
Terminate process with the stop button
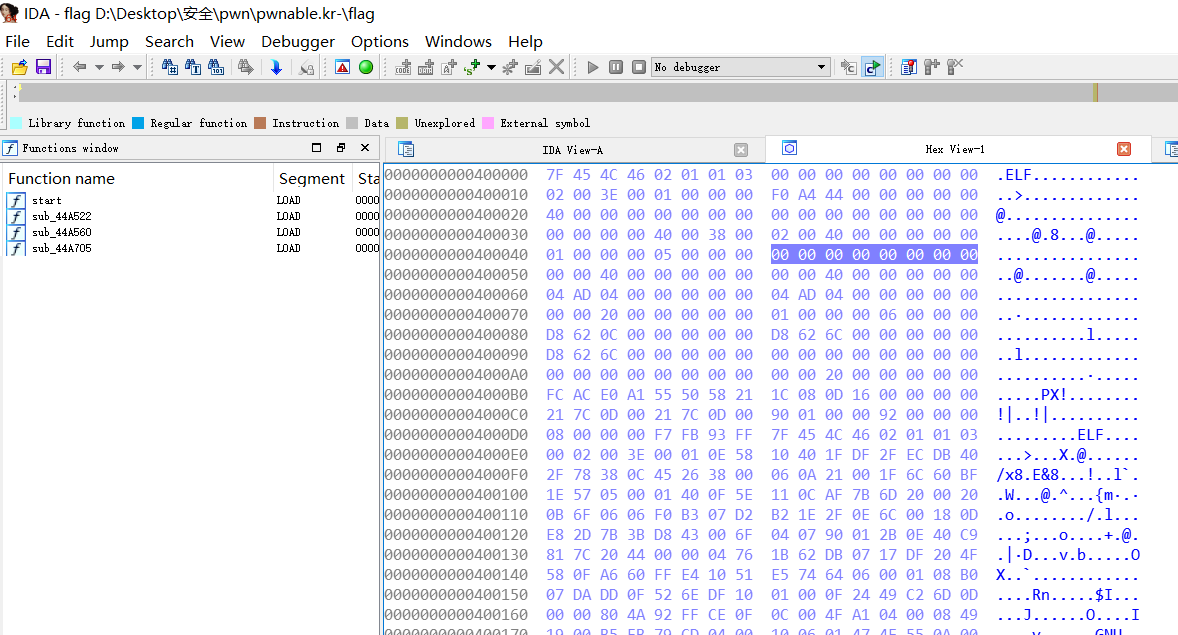639,67
